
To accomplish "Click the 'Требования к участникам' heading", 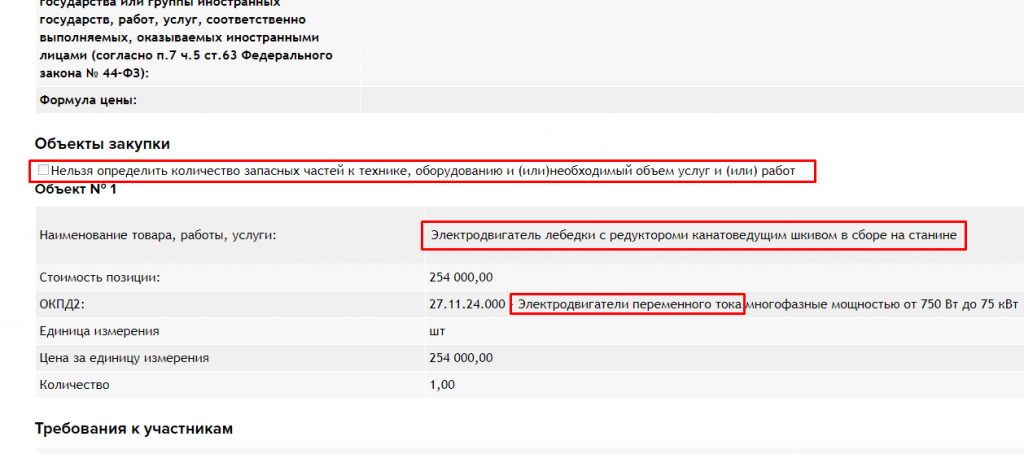I will tap(134, 428).
